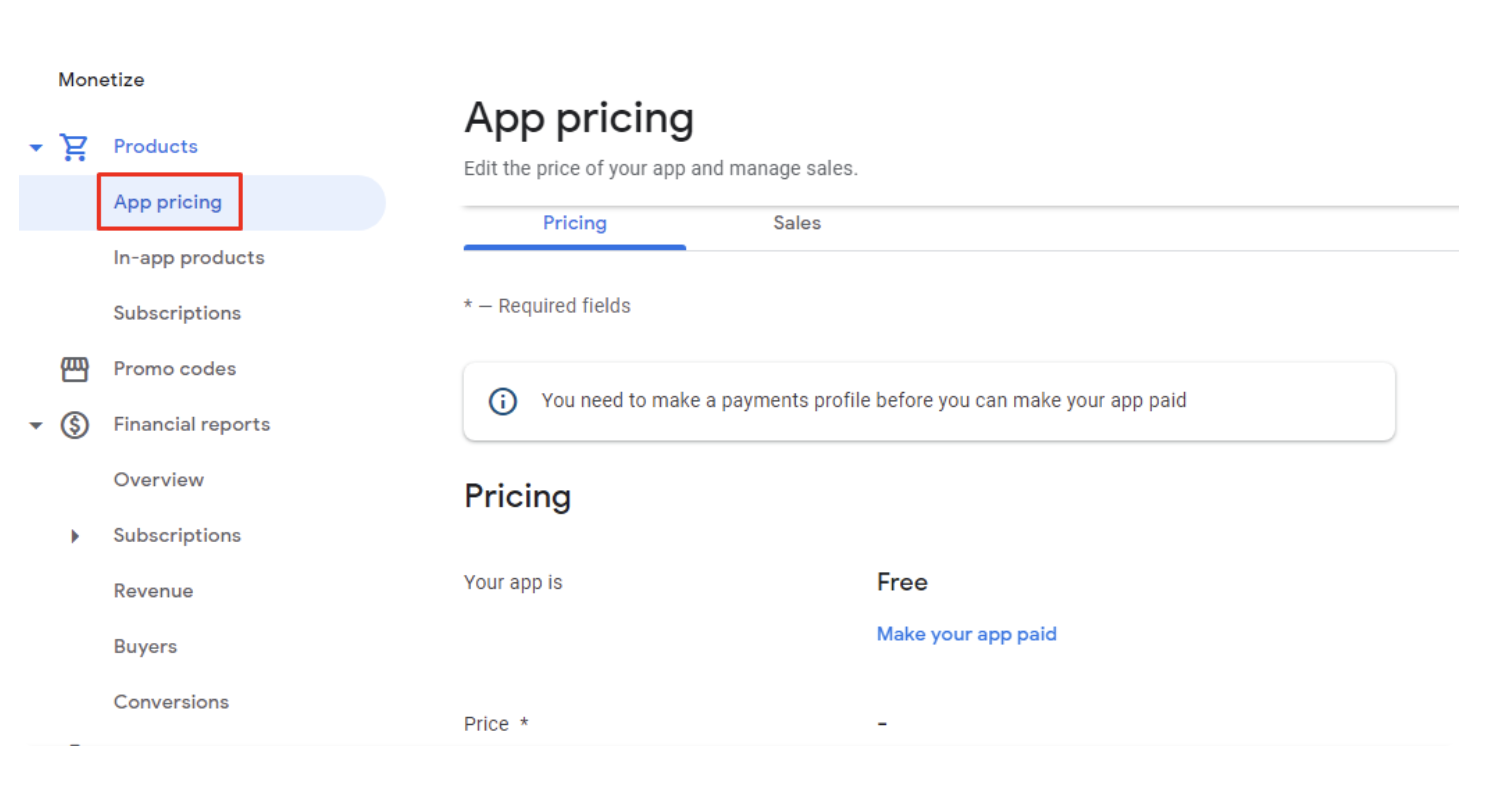Select the Pricing tab
The height and width of the screenshot is (788, 1503).
574,223
